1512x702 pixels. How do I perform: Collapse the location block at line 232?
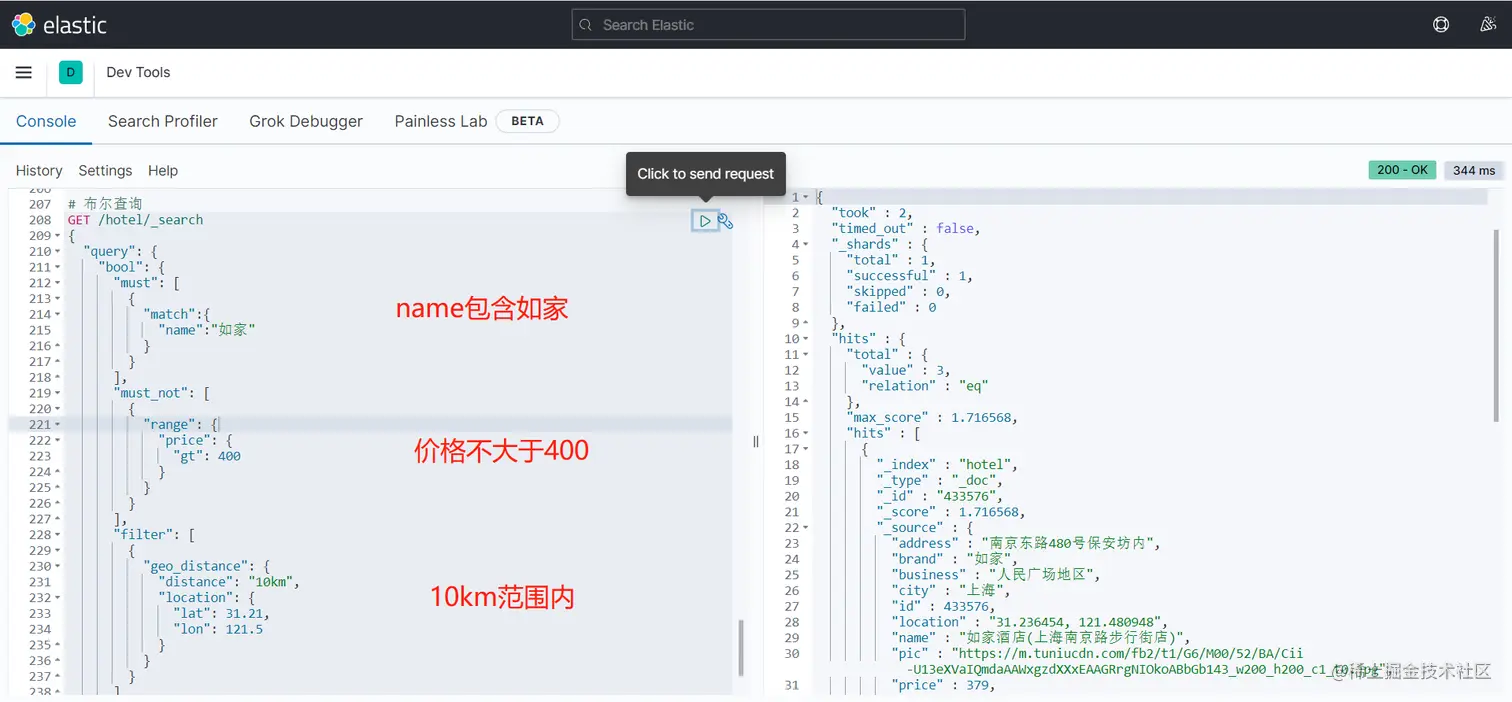[x=58, y=598]
